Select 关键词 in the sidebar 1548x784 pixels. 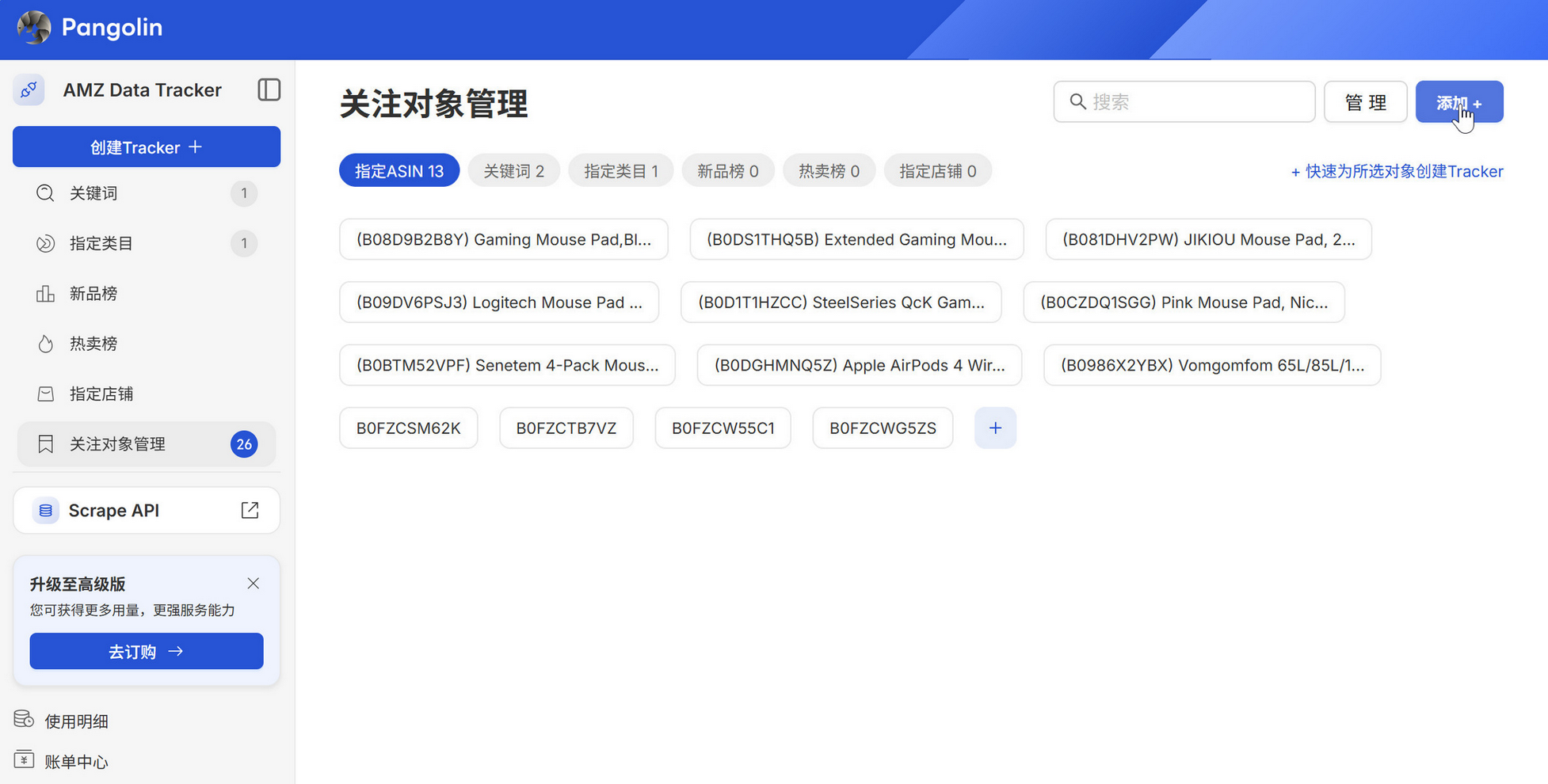pyautogui.click(x=93, y=193)
